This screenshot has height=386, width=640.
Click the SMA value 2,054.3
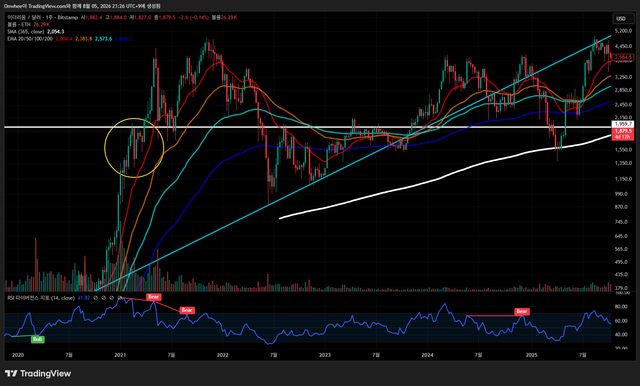tap(56, 31)
